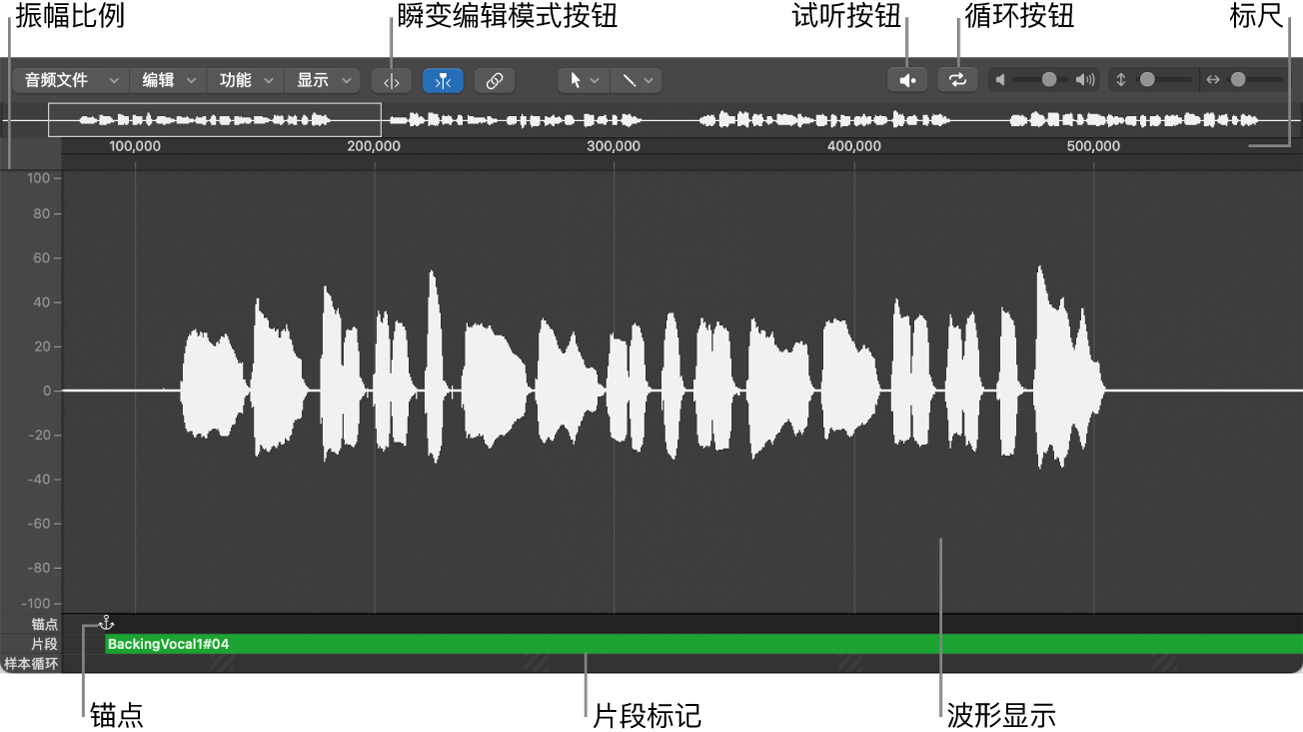
Task: Select the Pencil tool
Action: coord(631,80)
